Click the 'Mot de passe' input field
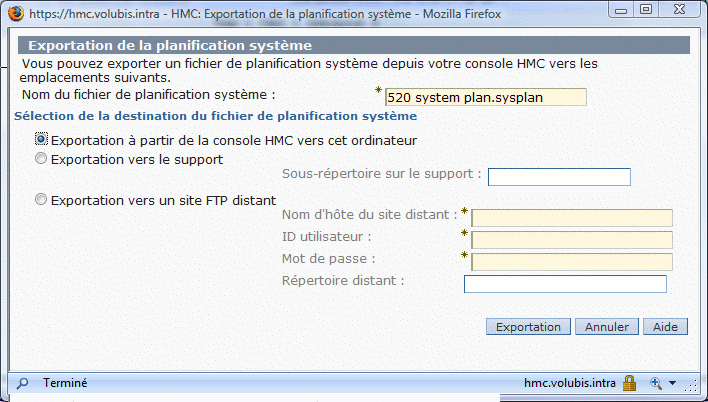The image size is (708, 402). (x=572, y=262)
